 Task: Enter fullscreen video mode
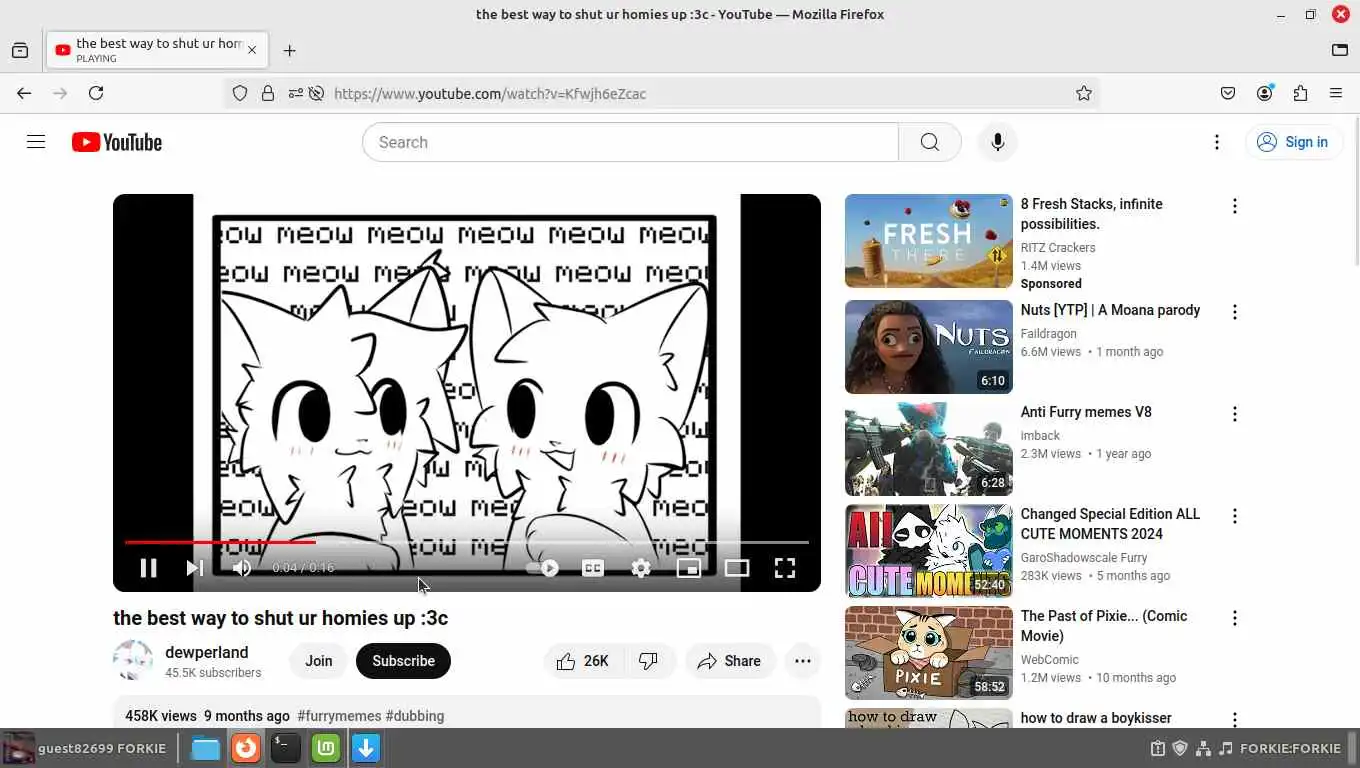pos(785,568)
